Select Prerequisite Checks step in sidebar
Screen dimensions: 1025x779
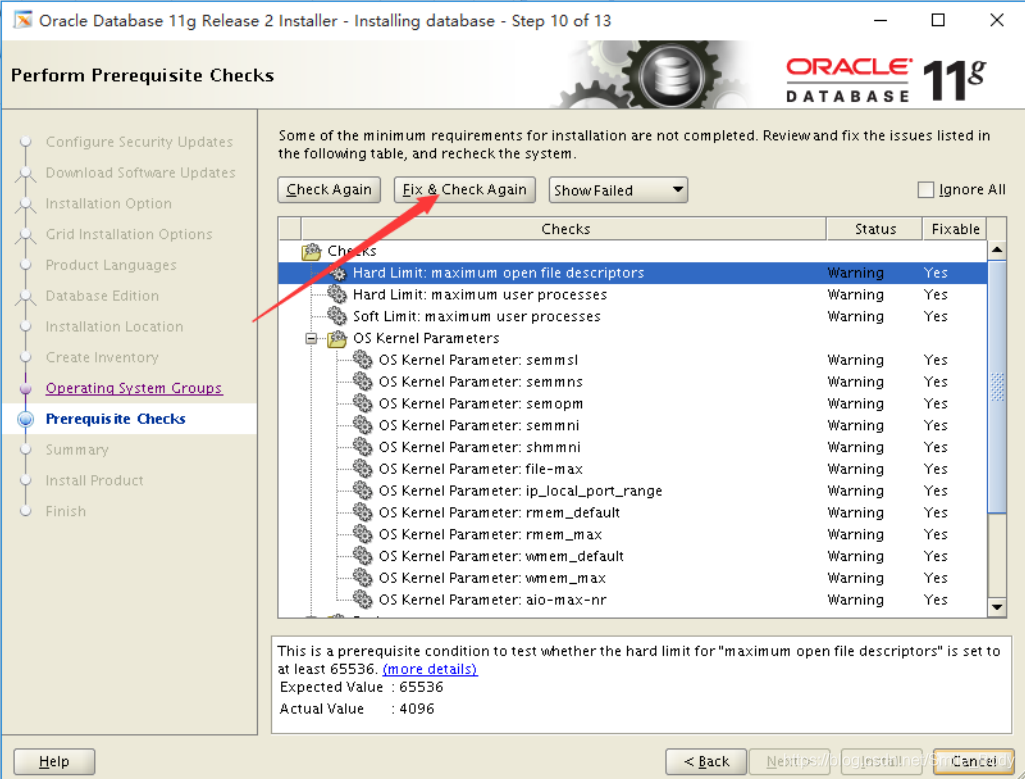coord(116,419)
